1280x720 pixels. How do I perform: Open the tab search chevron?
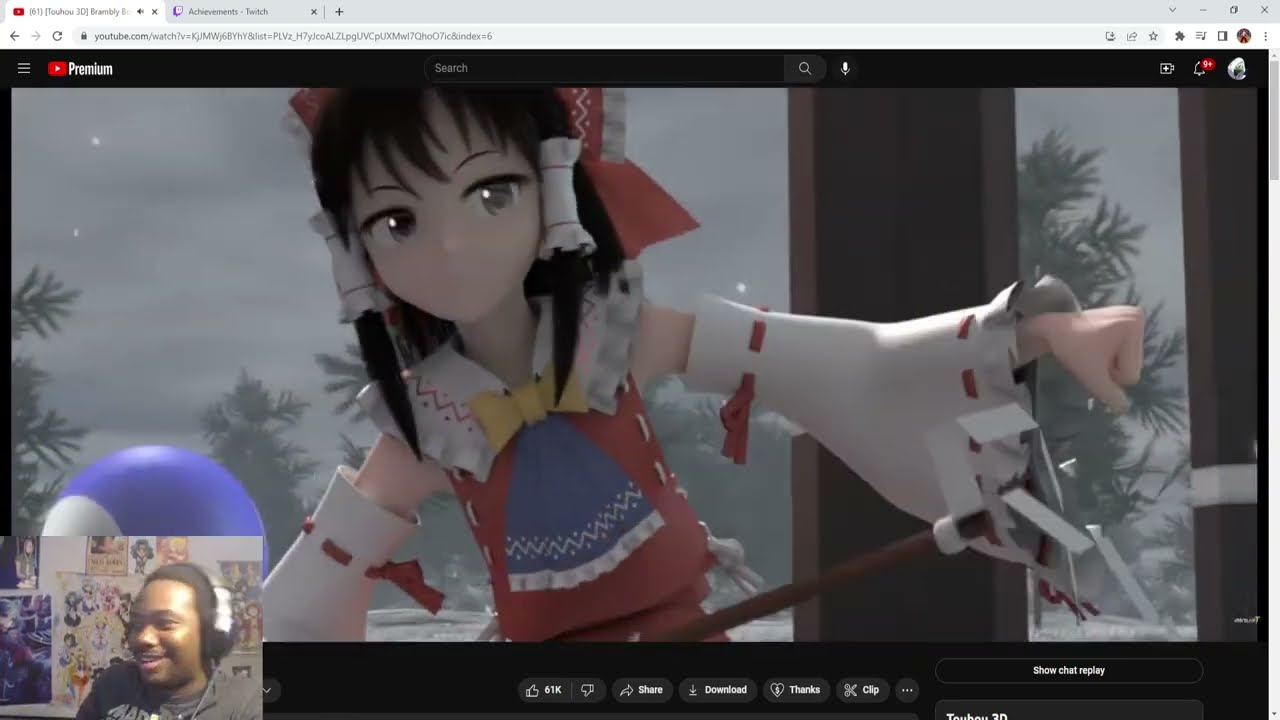coord(1172,10)
